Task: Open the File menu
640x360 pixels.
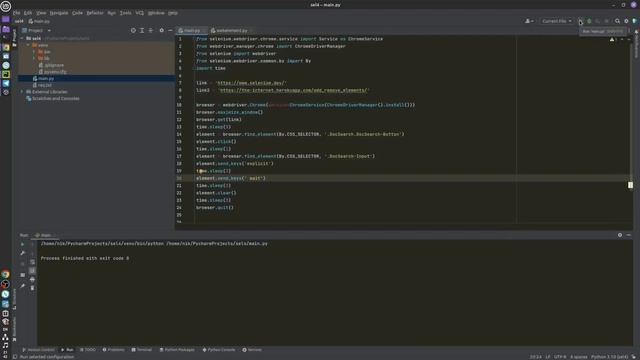Action: (x=16, y=13)
